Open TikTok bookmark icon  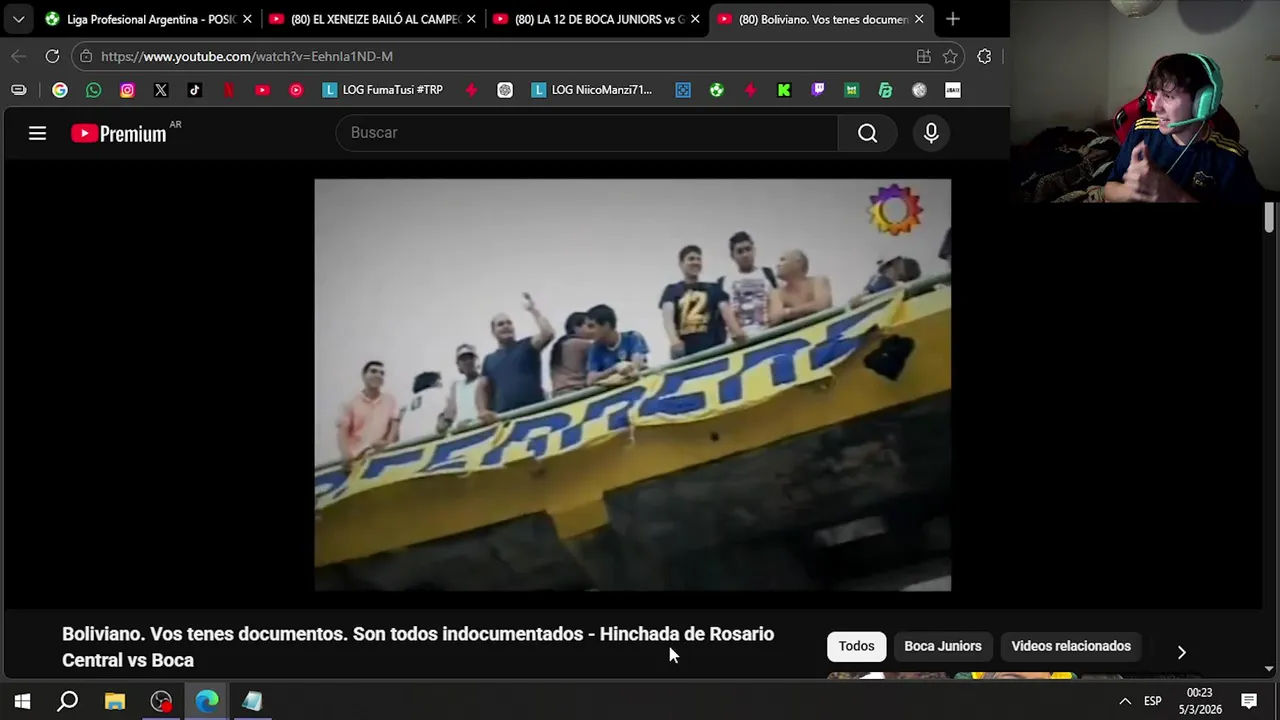[x=195, y=90]
